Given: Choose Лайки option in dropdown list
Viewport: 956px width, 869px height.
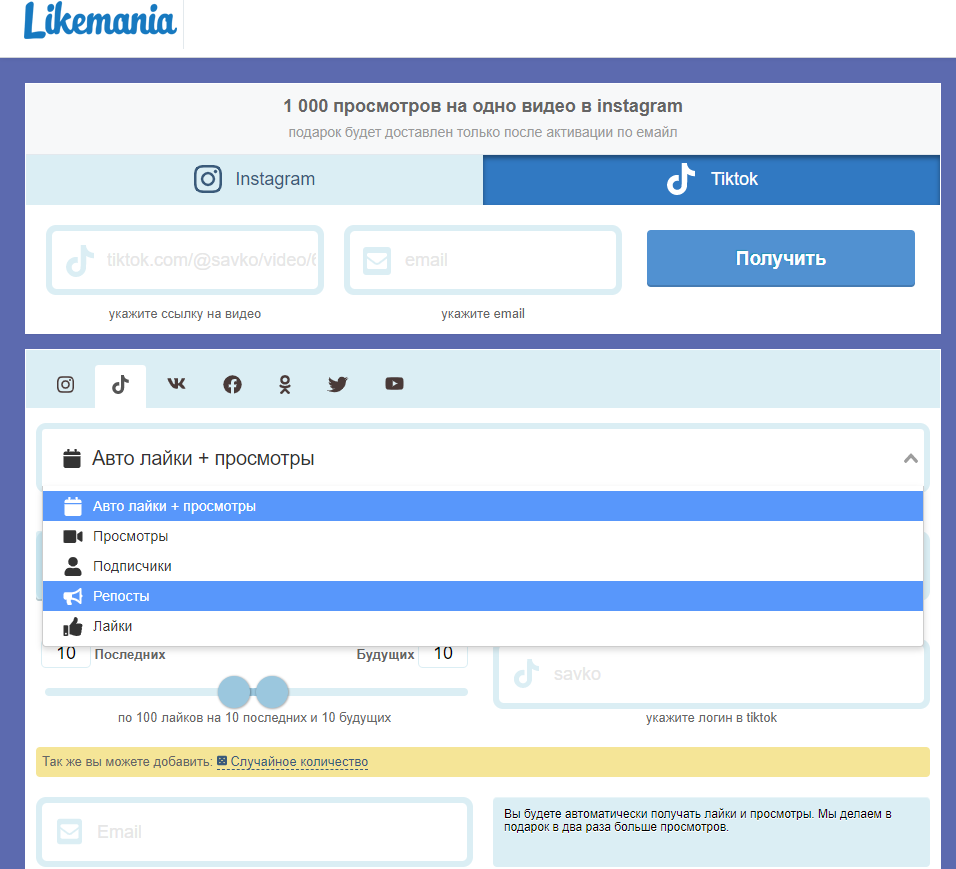Looking at the screenshot, I should (483, 626).
